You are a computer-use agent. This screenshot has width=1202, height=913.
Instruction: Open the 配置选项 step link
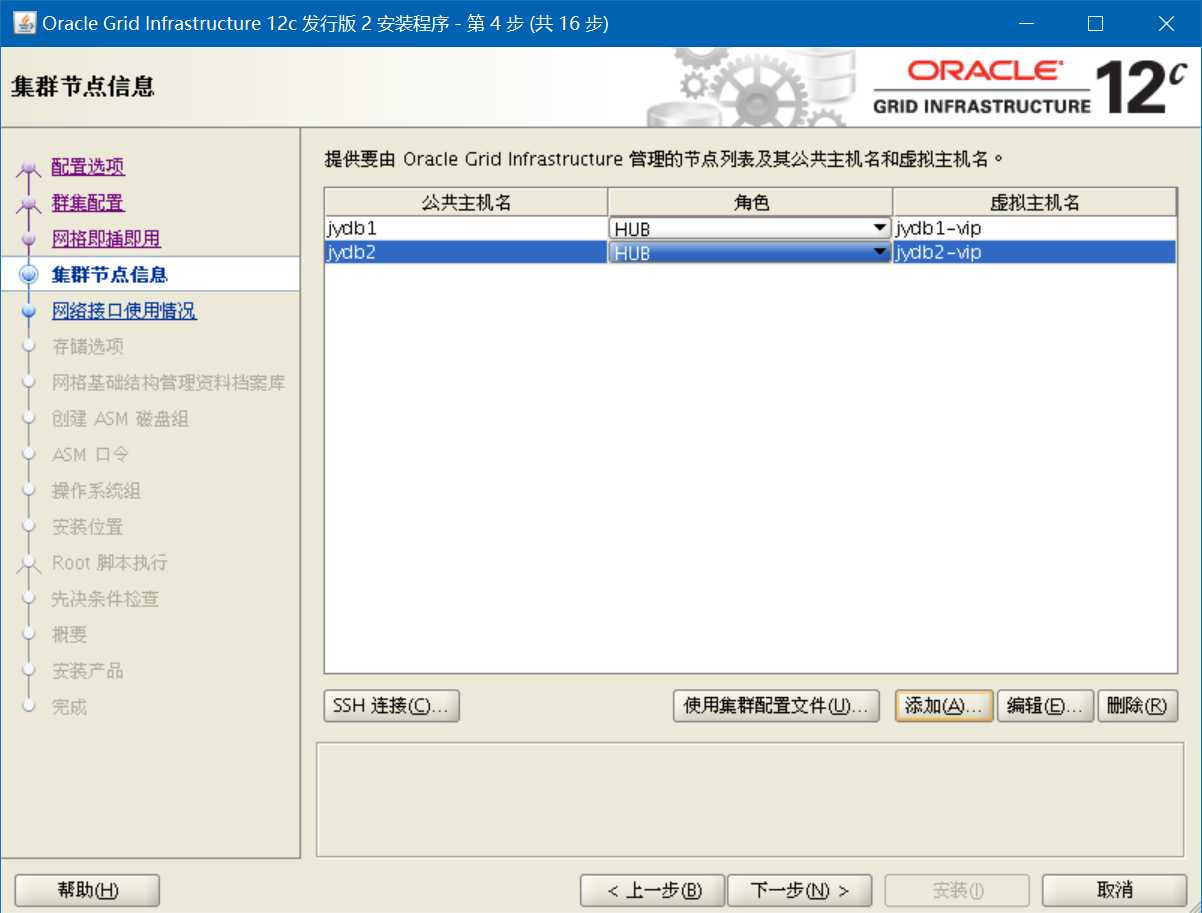(88, 167)
